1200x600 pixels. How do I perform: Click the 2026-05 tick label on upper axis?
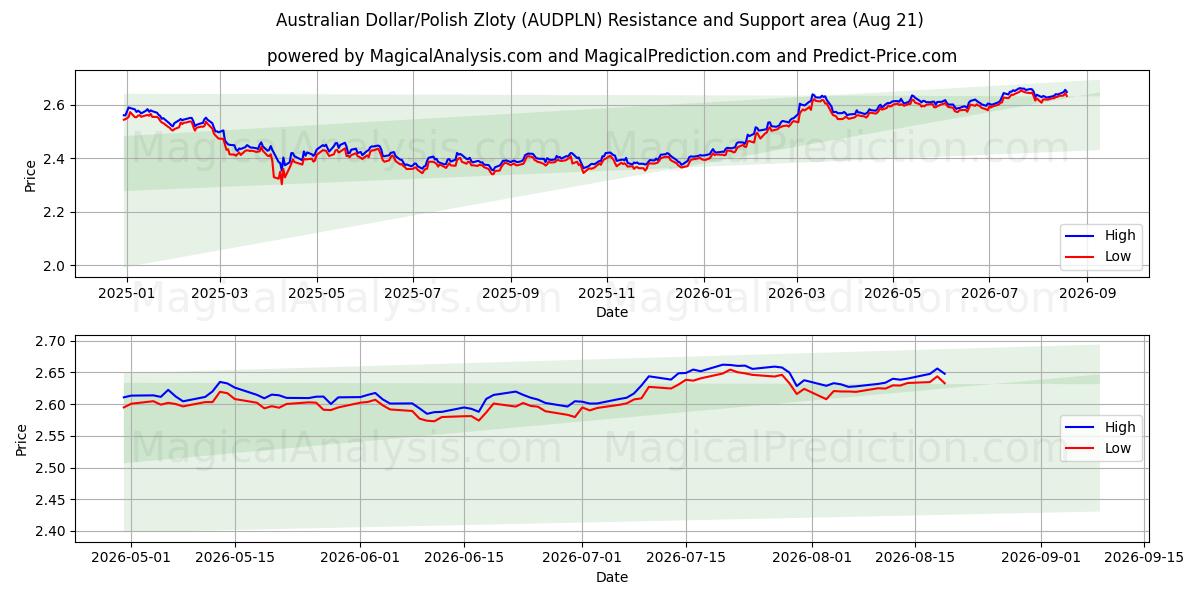pyautogui.click(x=893, y=294)
